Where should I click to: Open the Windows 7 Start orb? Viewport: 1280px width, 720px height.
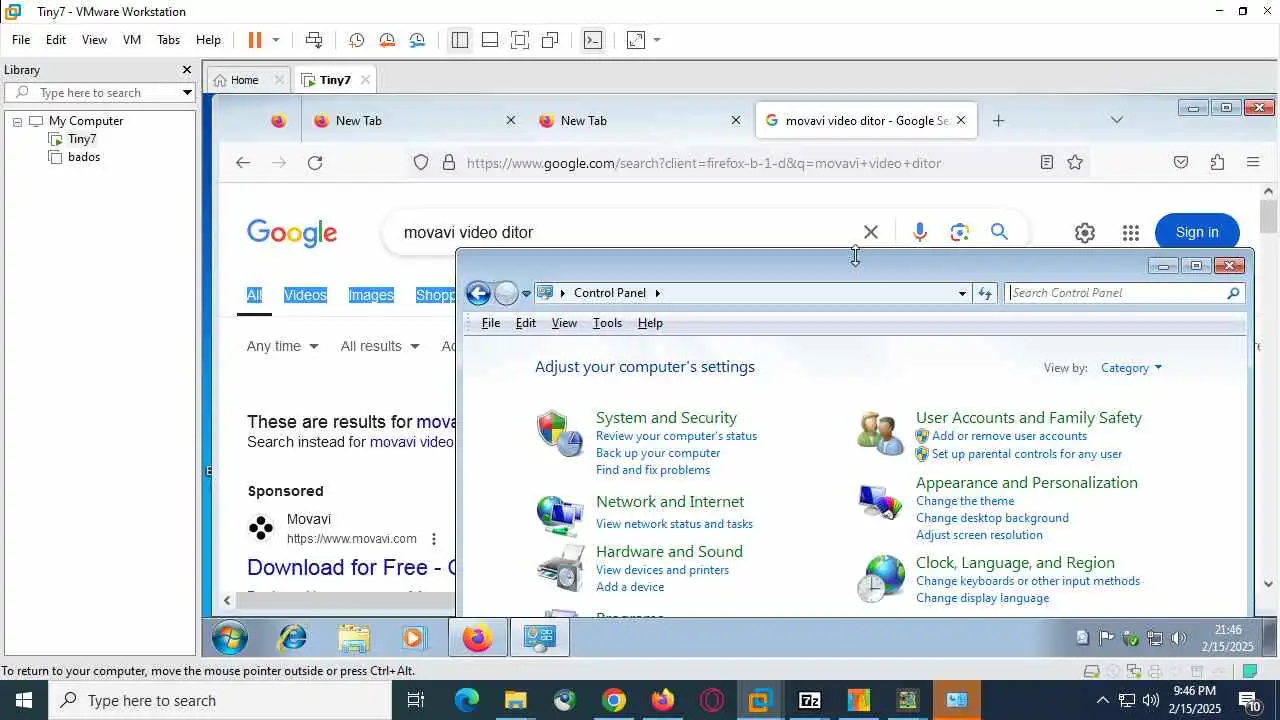point(230,638)
